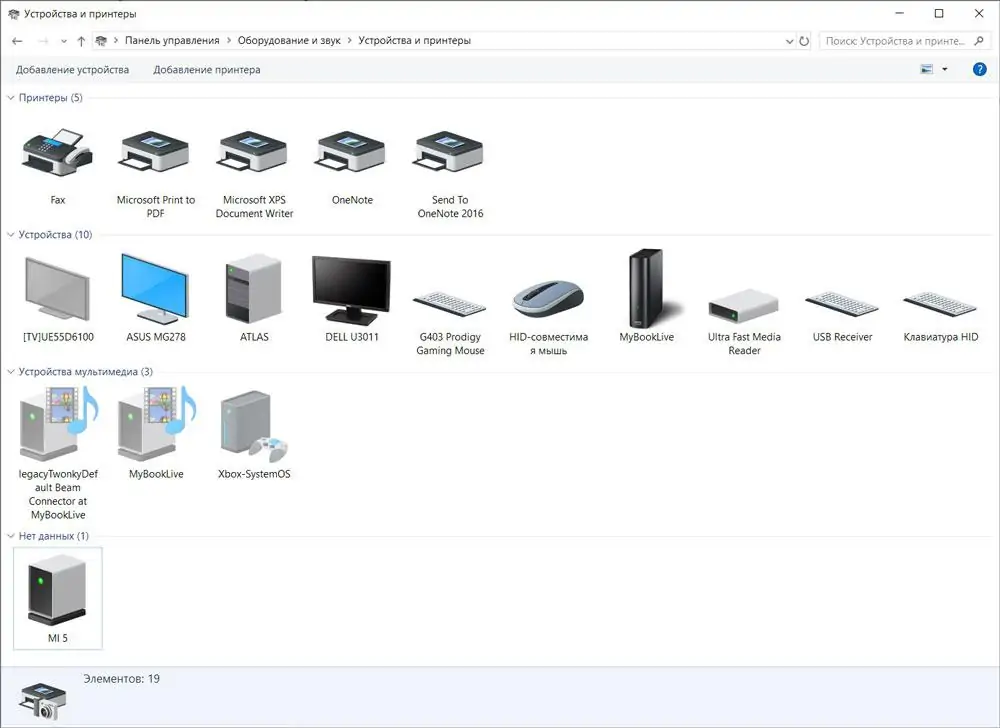The width and height of the screenshot is (1000, 728).
Task: Click the view options icon
Action: point(927,69)
